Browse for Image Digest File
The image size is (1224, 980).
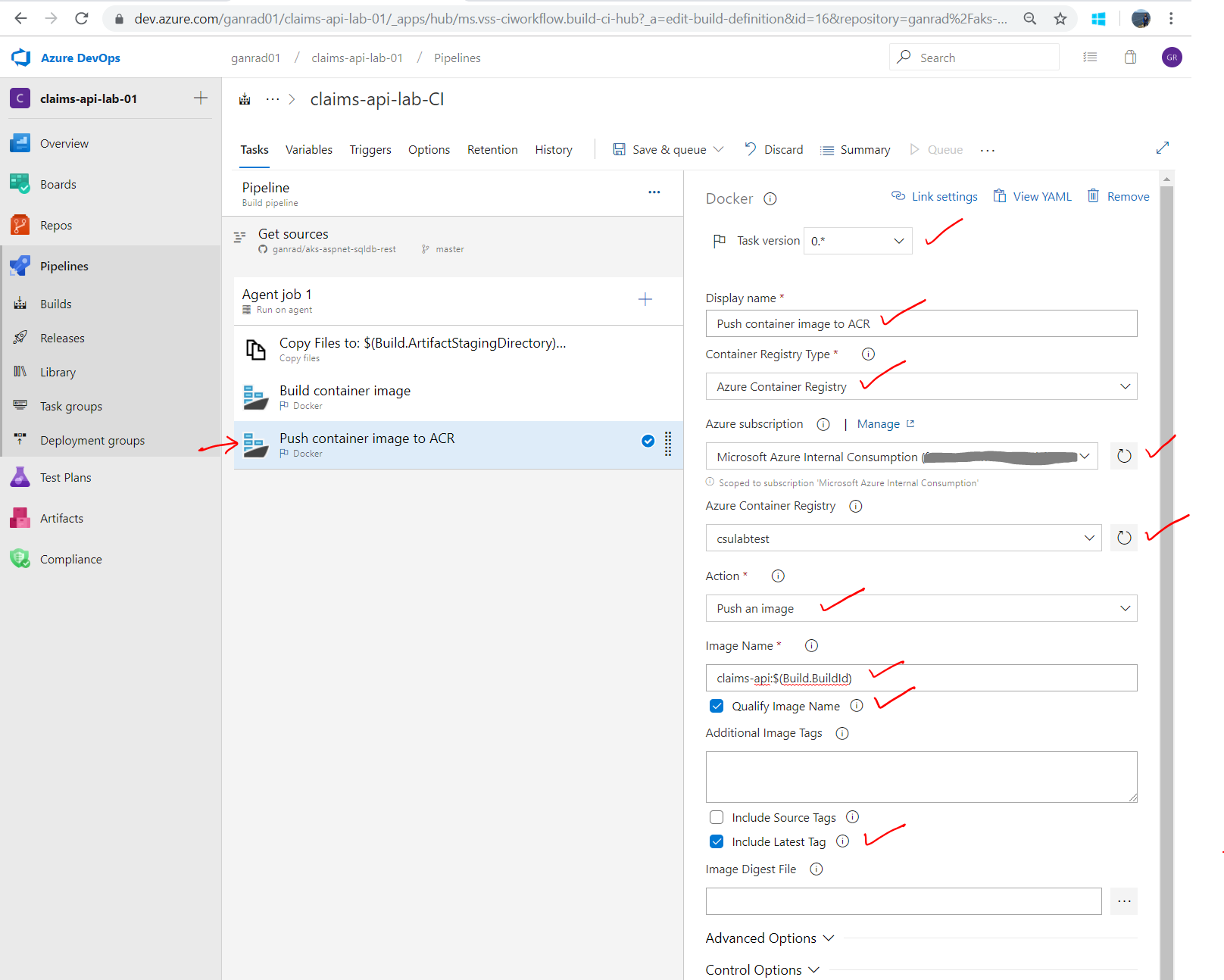[1124, 901]
